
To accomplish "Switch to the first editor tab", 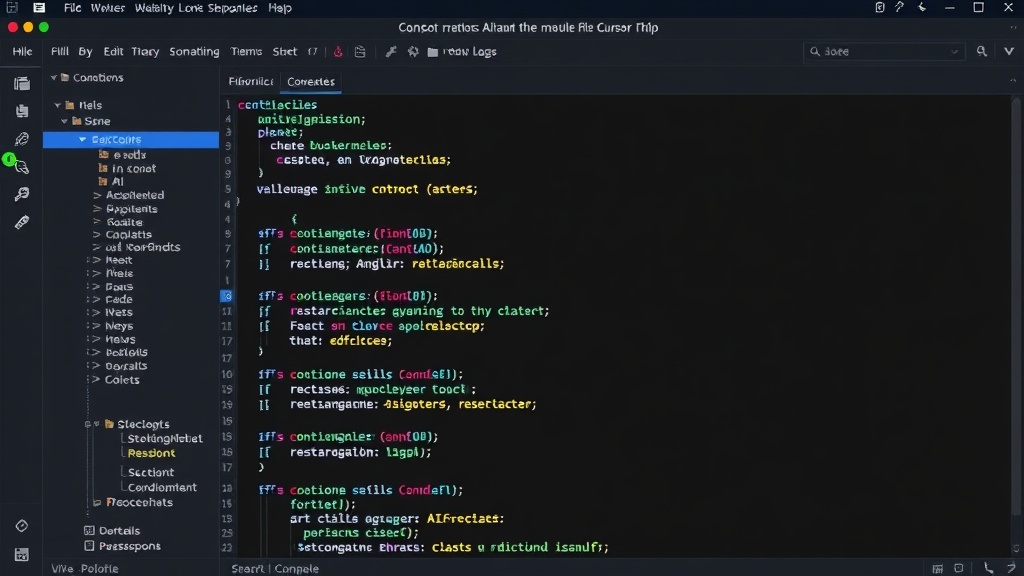I will (251, 82).
